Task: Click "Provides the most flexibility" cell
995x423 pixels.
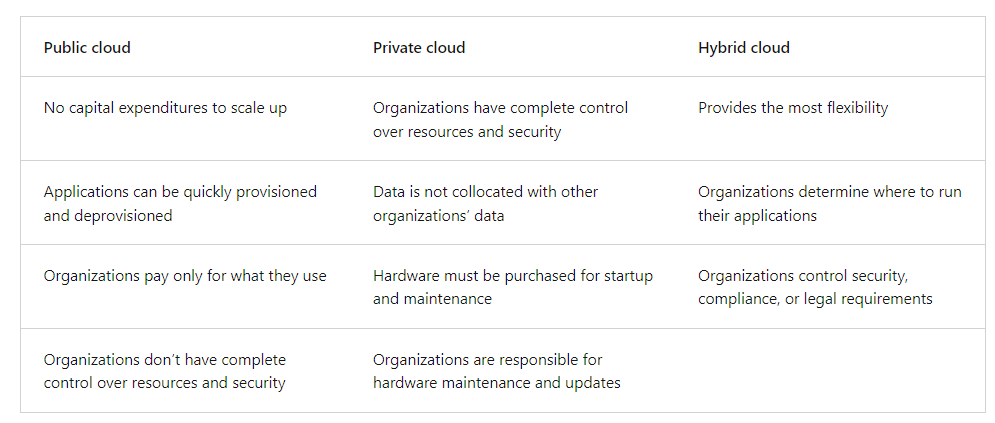Action: click(792, 108)
